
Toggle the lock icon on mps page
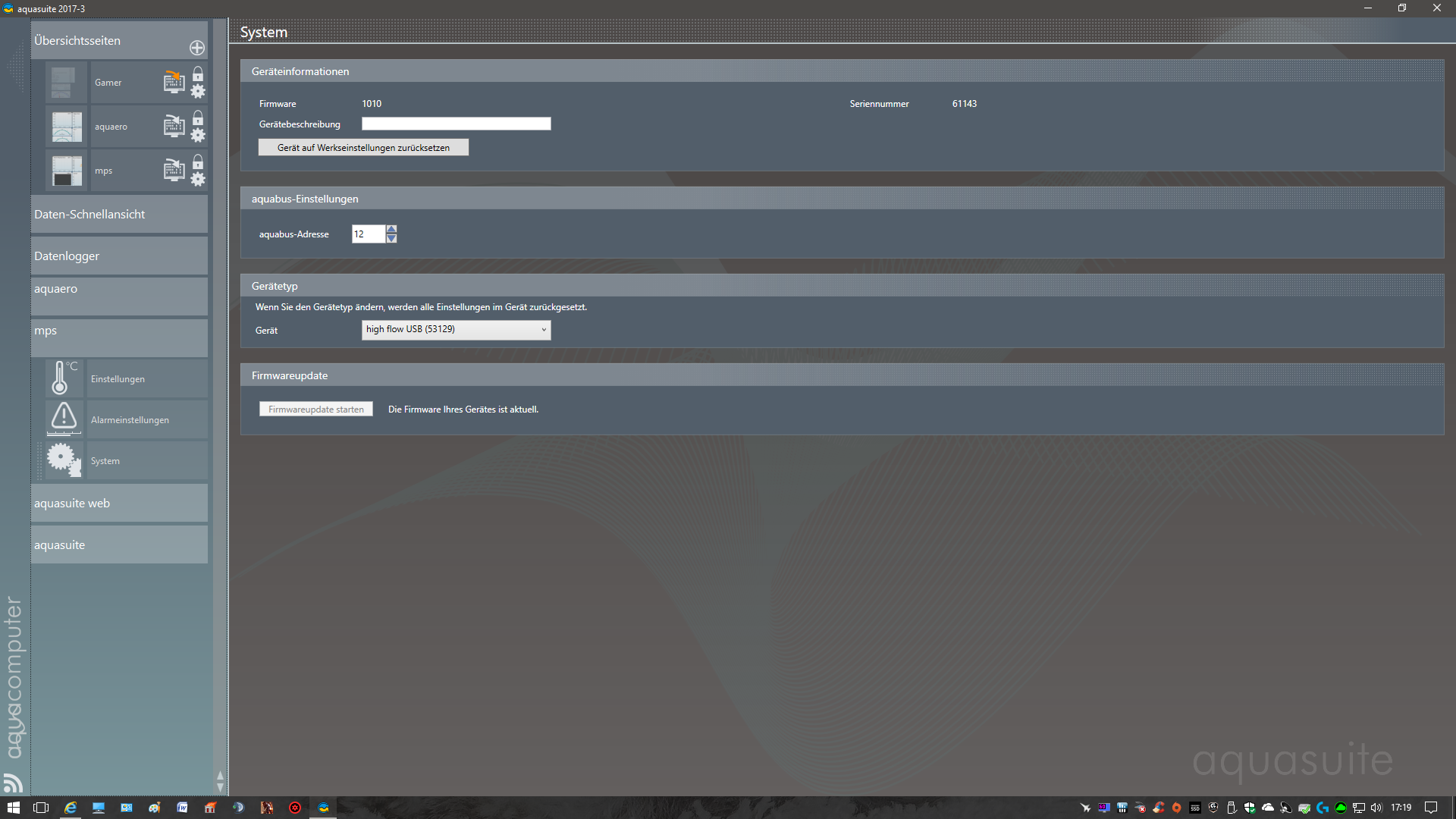click(198, 162)
